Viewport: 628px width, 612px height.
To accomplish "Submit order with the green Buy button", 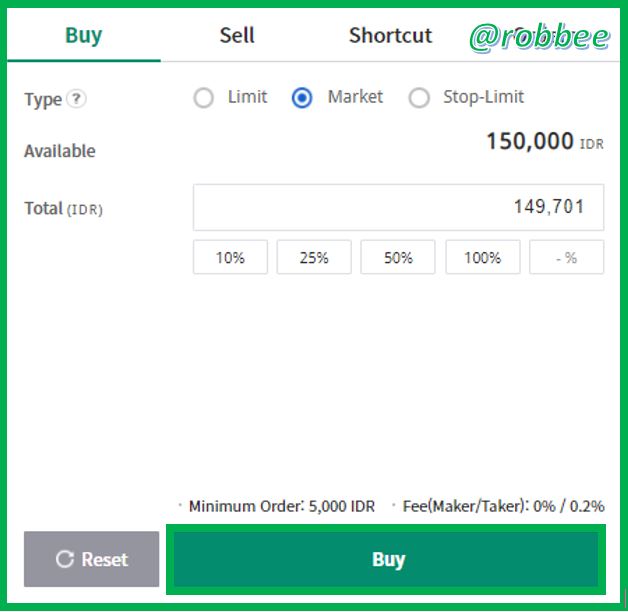I will click(x=388, y=559).
